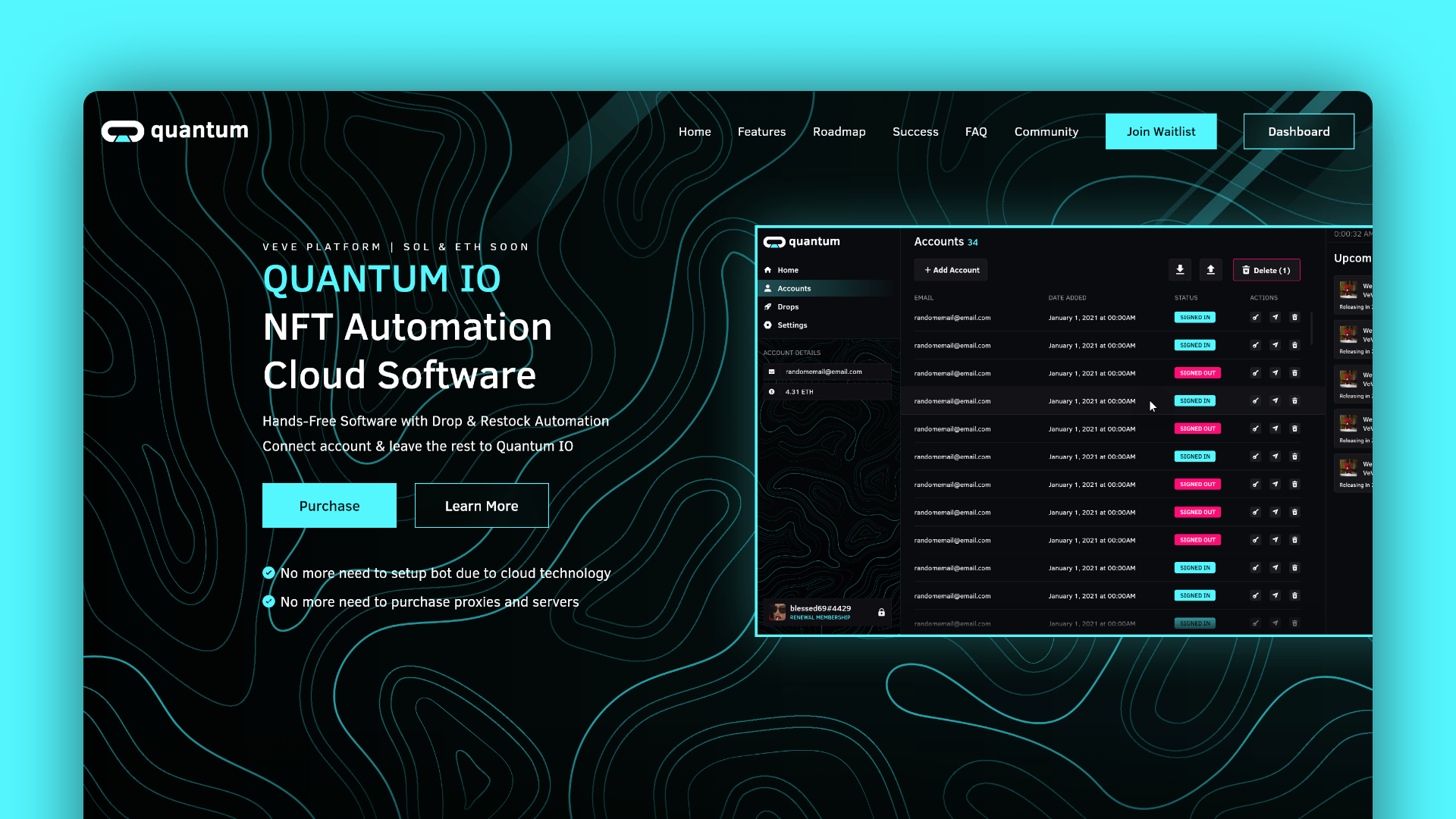Click the download accounts icon above the table

[1180, 269]
